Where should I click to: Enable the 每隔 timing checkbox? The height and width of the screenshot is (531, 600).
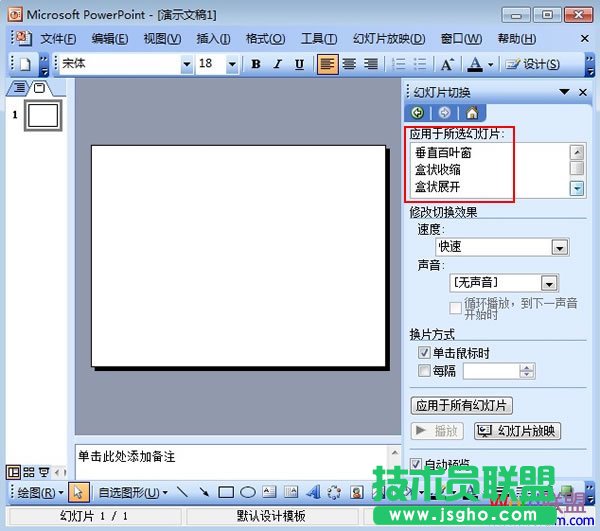[x=424, y=371]
